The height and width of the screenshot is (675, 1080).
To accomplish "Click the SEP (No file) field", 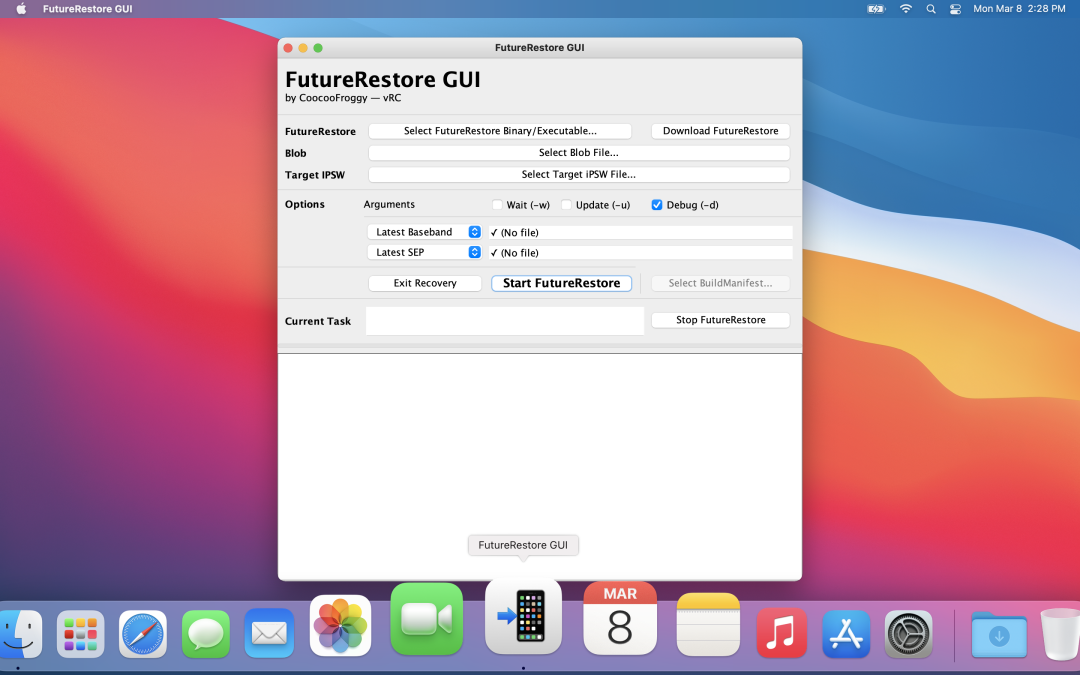I will (x=641, y=253).
